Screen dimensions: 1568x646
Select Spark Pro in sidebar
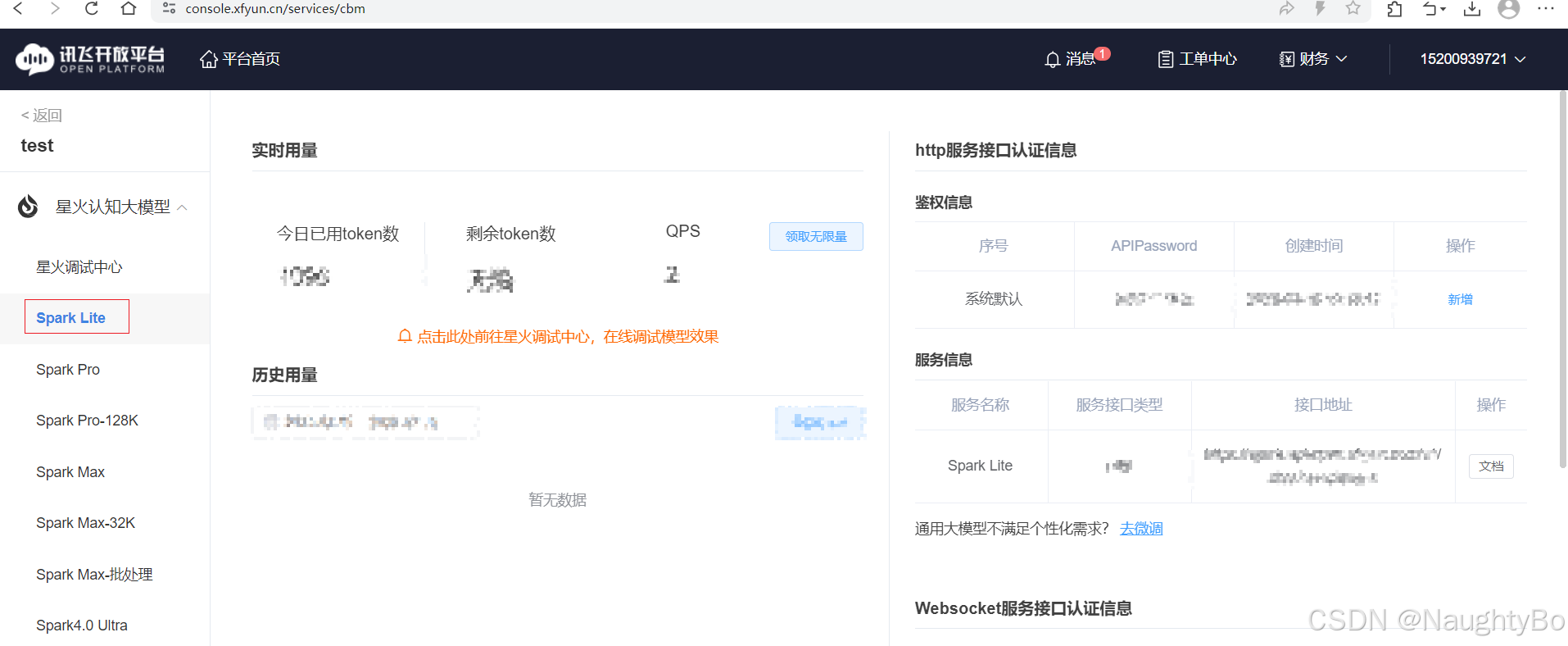point(68,370)
